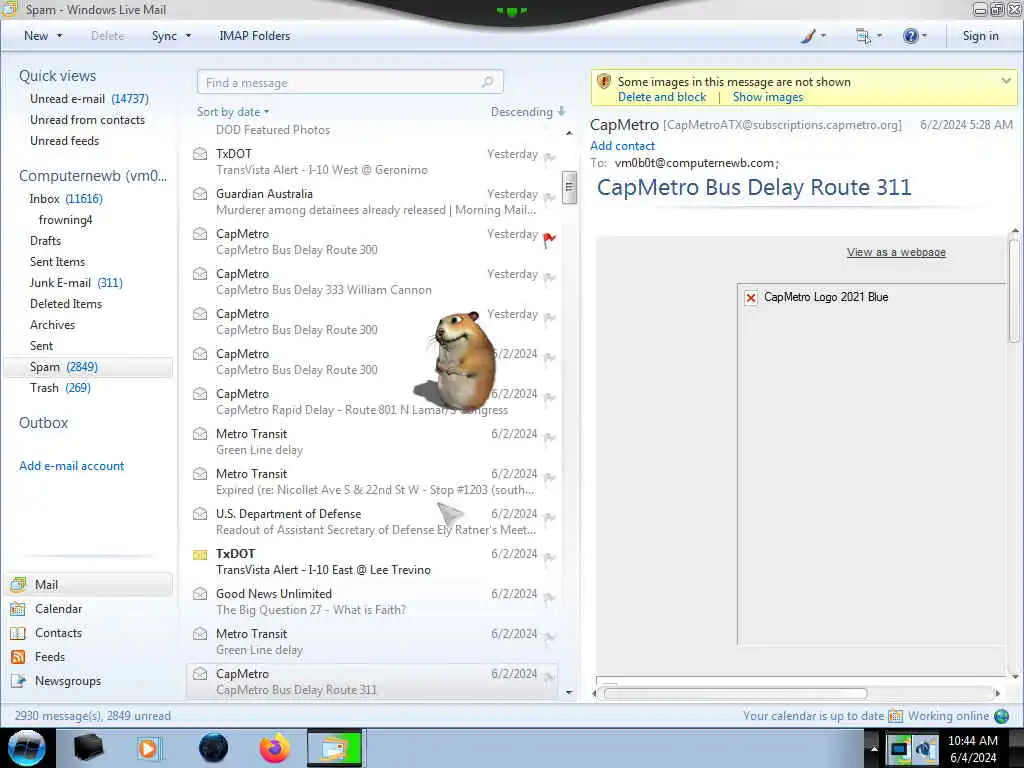
Task: Open the Trash folder
Action: pyautogui.click(x=60, y=388)
